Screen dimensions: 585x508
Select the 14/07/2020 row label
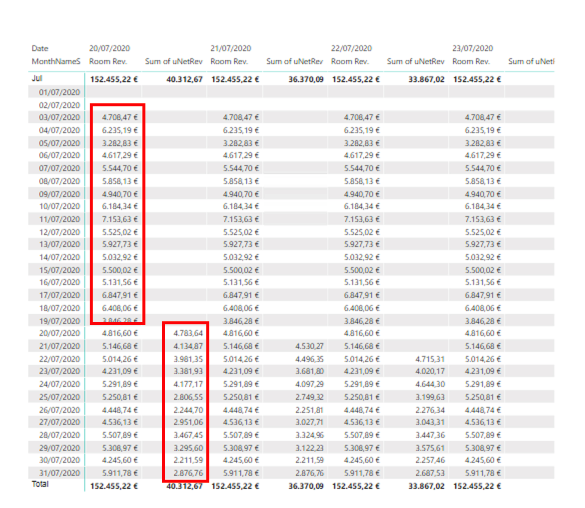59,257
